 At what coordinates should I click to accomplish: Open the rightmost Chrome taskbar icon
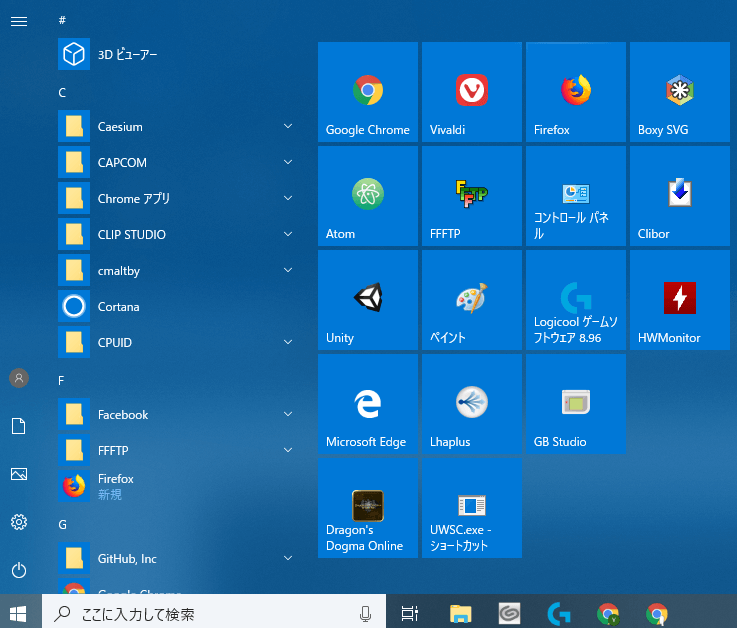[657, 613]
